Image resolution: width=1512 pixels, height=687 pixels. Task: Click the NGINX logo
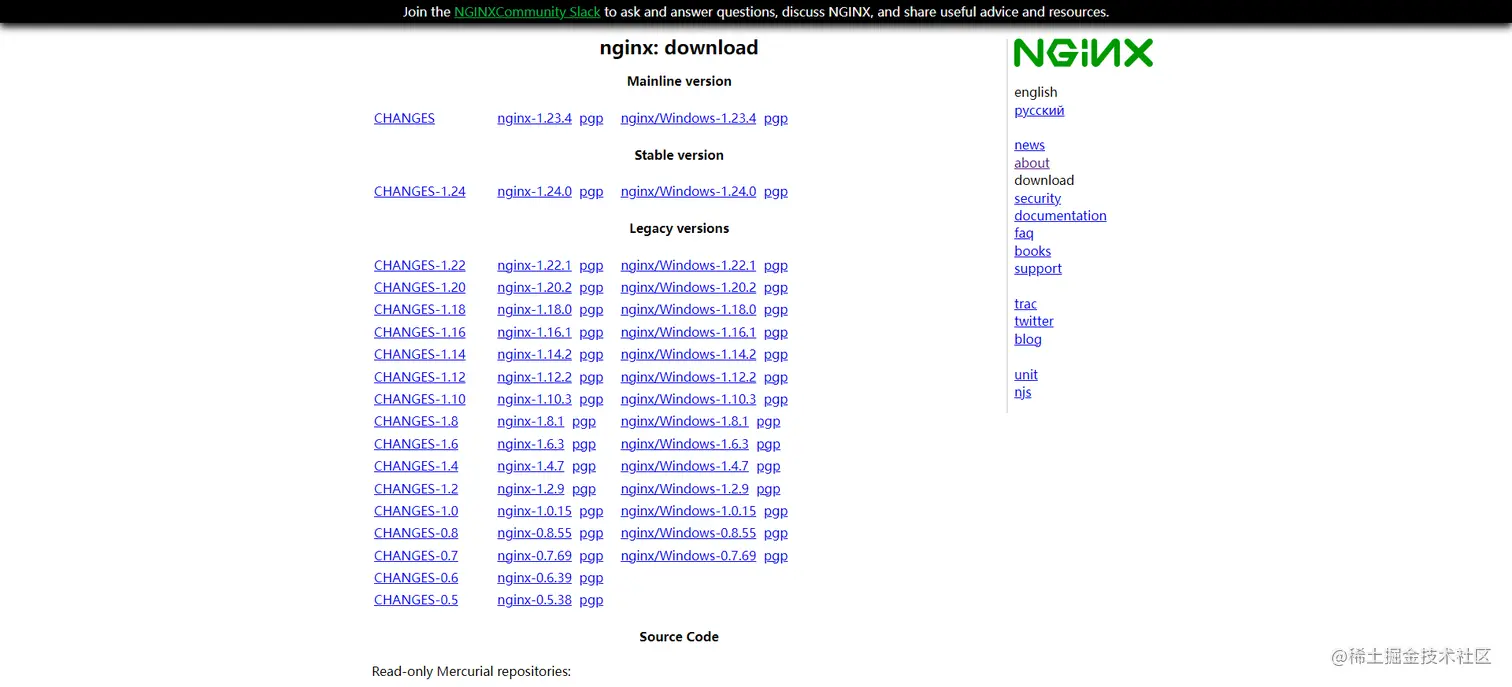(x=1083, y=53)
